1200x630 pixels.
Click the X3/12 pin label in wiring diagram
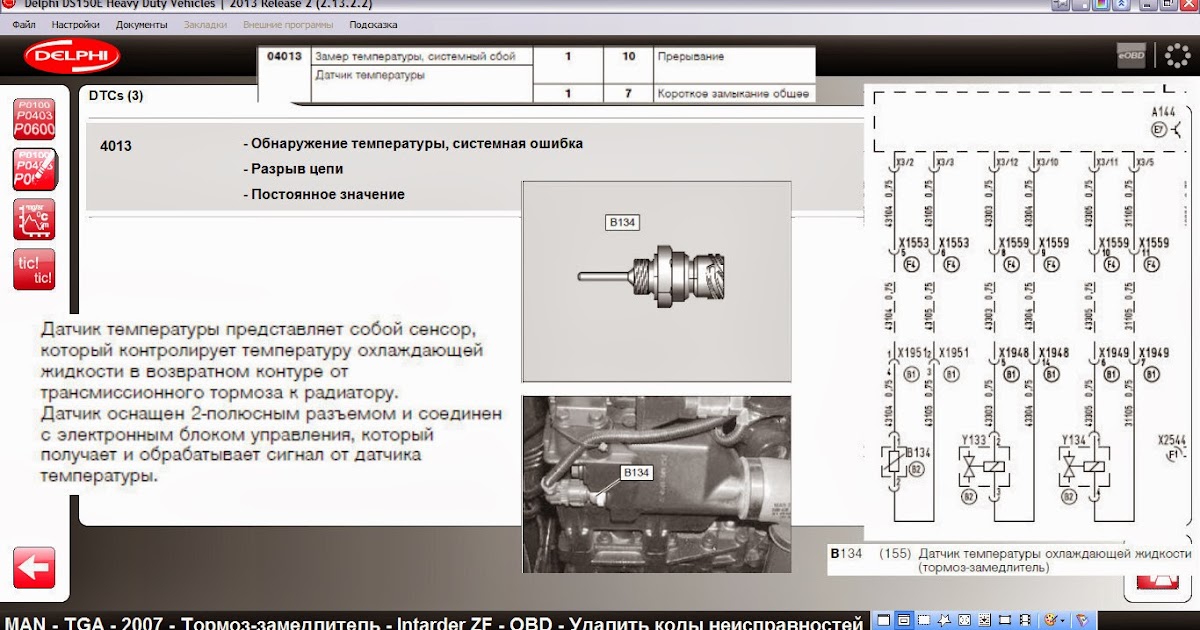coord(1007,161)
